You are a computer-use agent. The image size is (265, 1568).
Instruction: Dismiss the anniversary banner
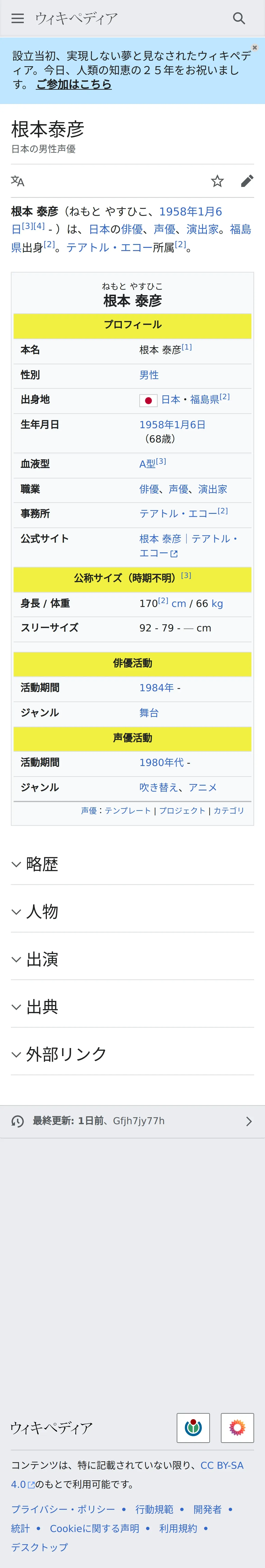[x=255, y=48]
